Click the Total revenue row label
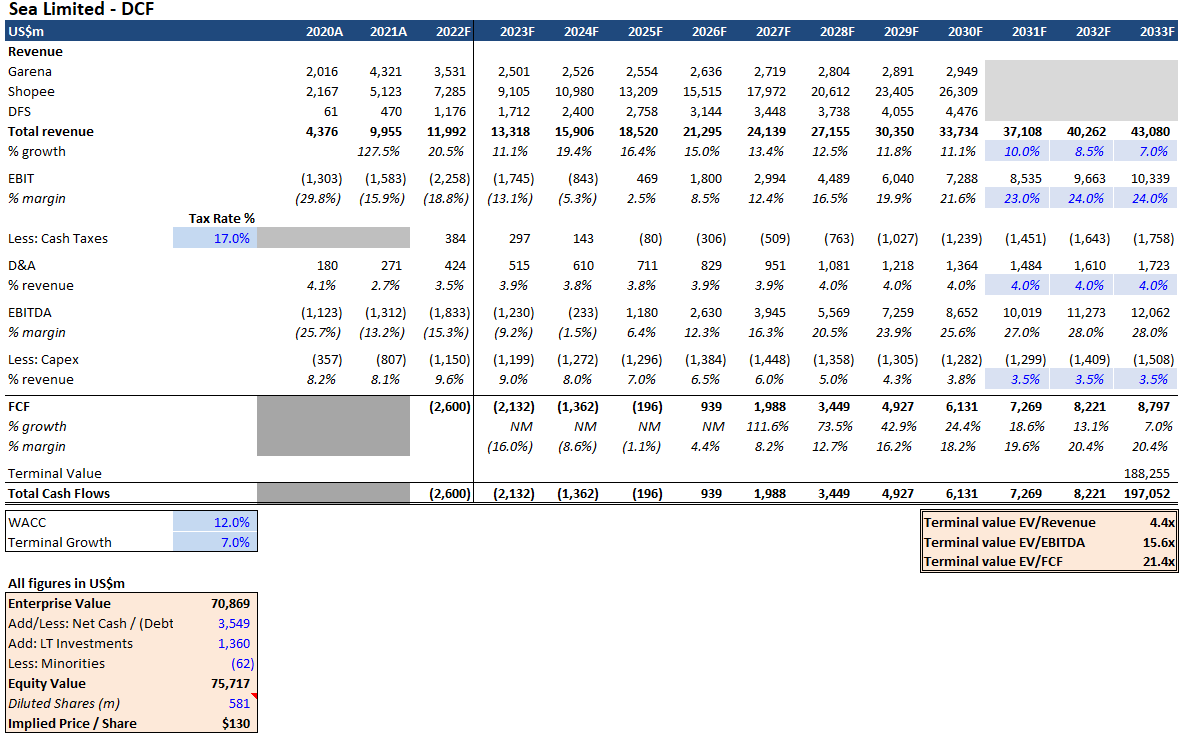 point(51,131)
